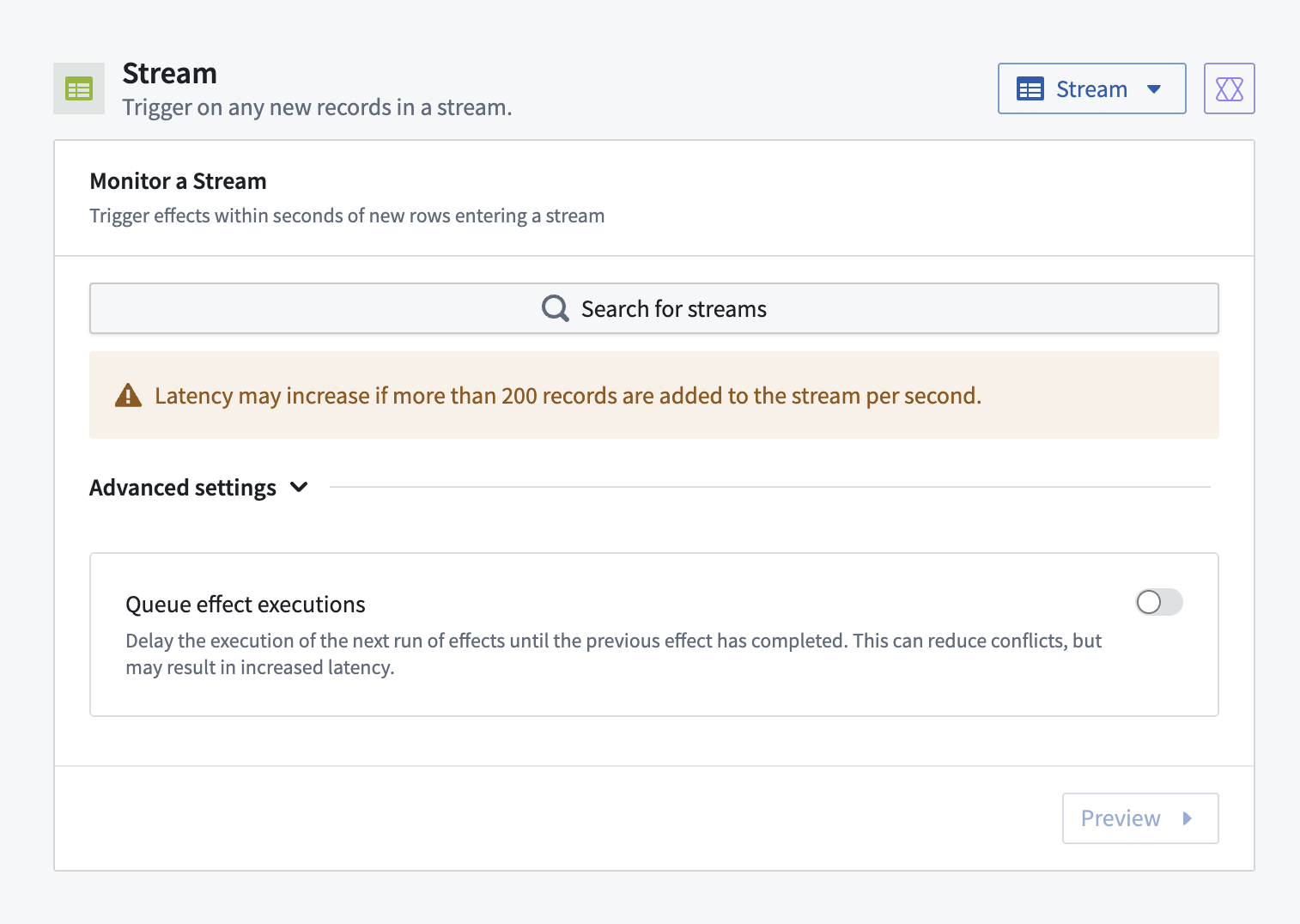The image size is (1300, 924).
Task: Click 'Trigger effects within seconds' description
Action: coord(347,216)
